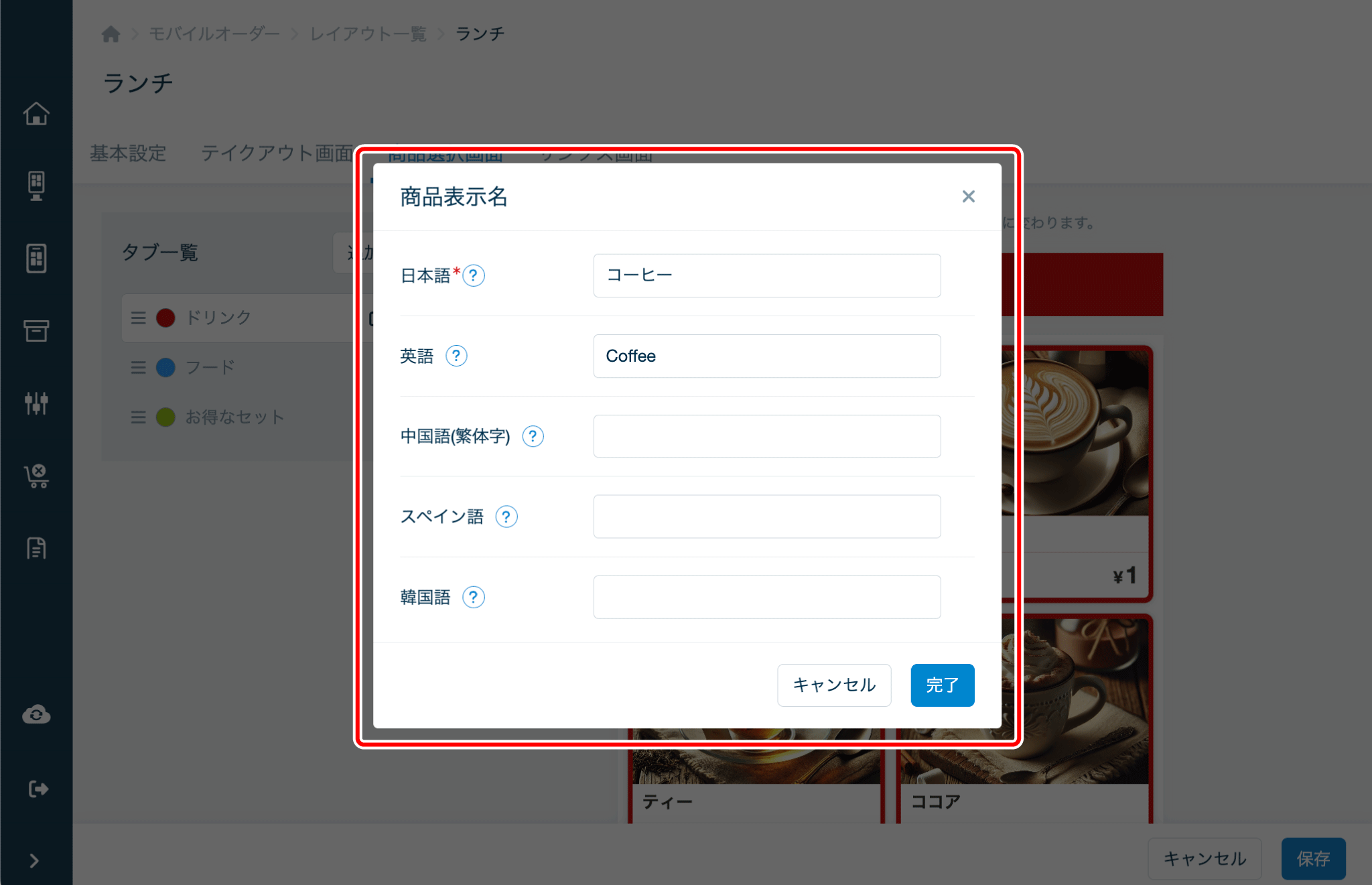1372x885 pixels.
Task: Switch to the 基本設定 tab
Action: [128, 153]
